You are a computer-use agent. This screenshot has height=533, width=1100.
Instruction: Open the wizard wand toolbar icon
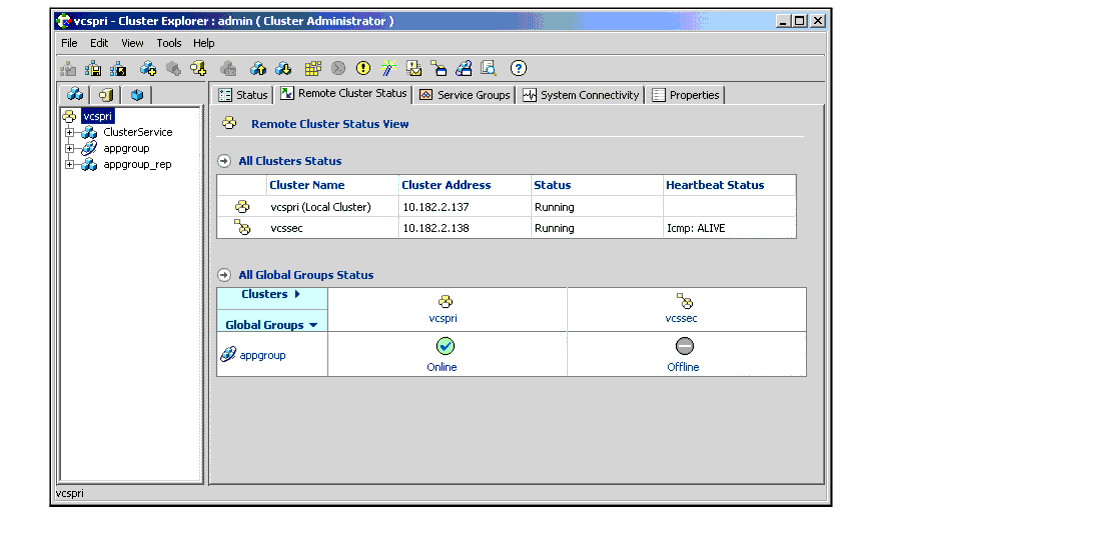[388, 69]
